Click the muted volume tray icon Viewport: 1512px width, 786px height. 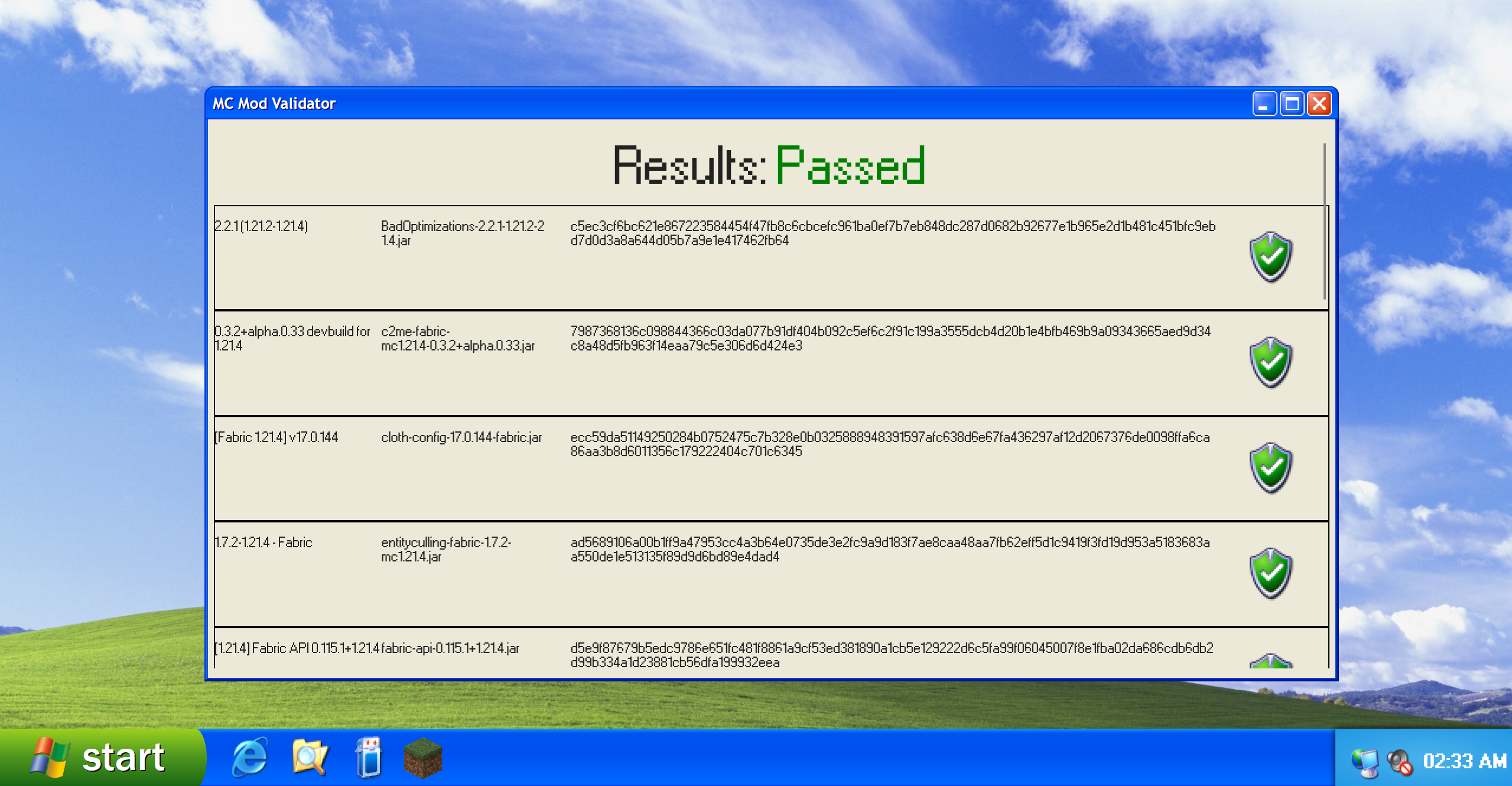tap(1399, 761)
